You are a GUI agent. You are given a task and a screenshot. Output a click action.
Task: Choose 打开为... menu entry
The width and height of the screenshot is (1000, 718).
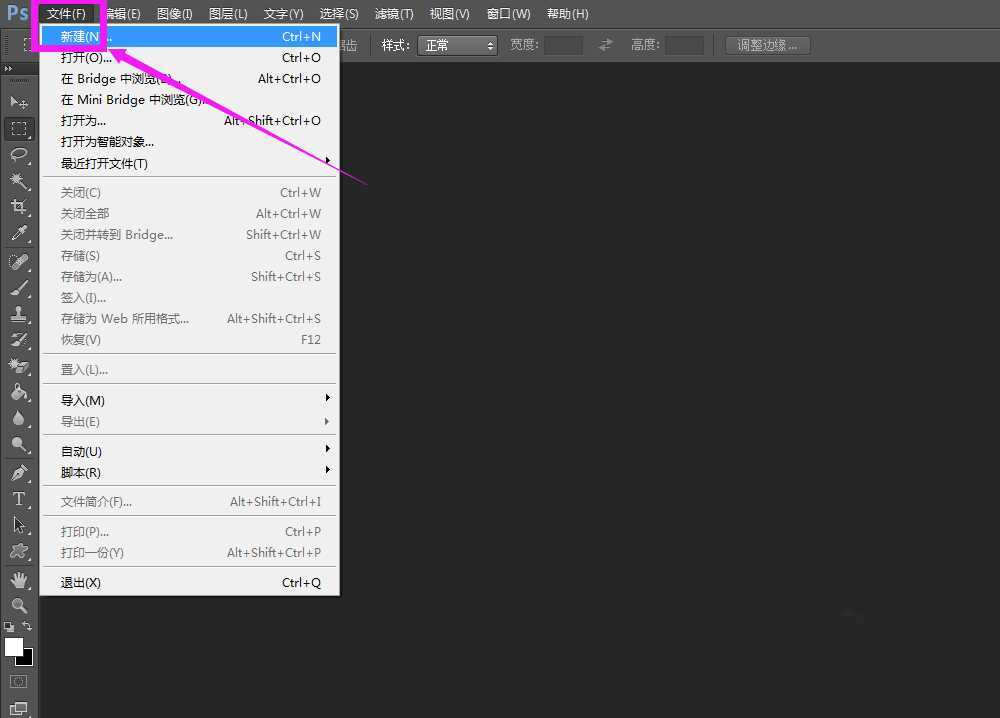(189, 121)
